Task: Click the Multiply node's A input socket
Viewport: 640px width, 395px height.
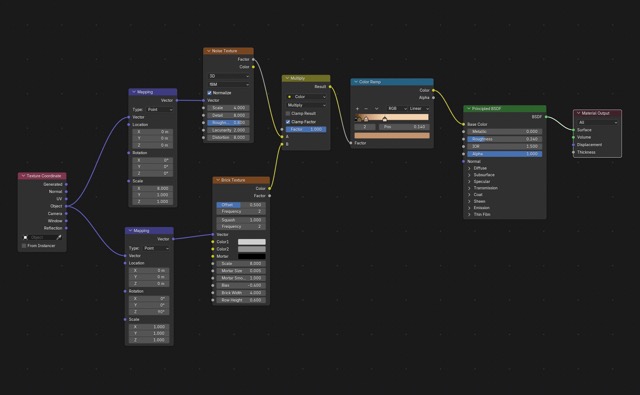Action: pos(282,137)
